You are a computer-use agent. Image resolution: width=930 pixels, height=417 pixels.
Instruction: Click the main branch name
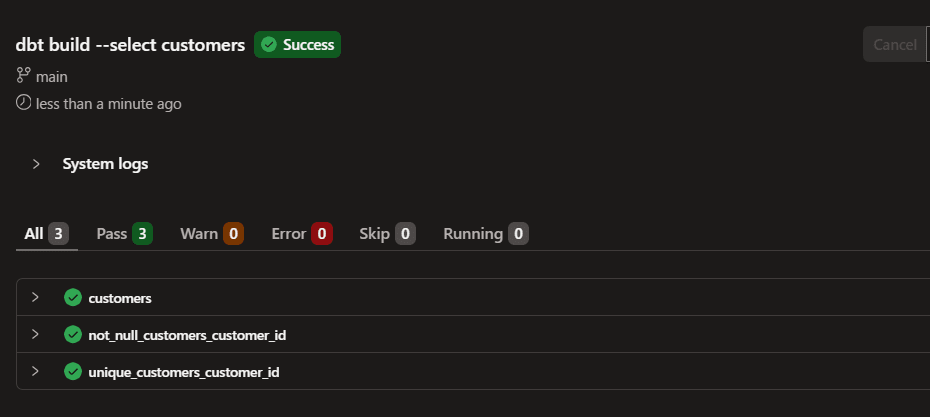point(52,77)
